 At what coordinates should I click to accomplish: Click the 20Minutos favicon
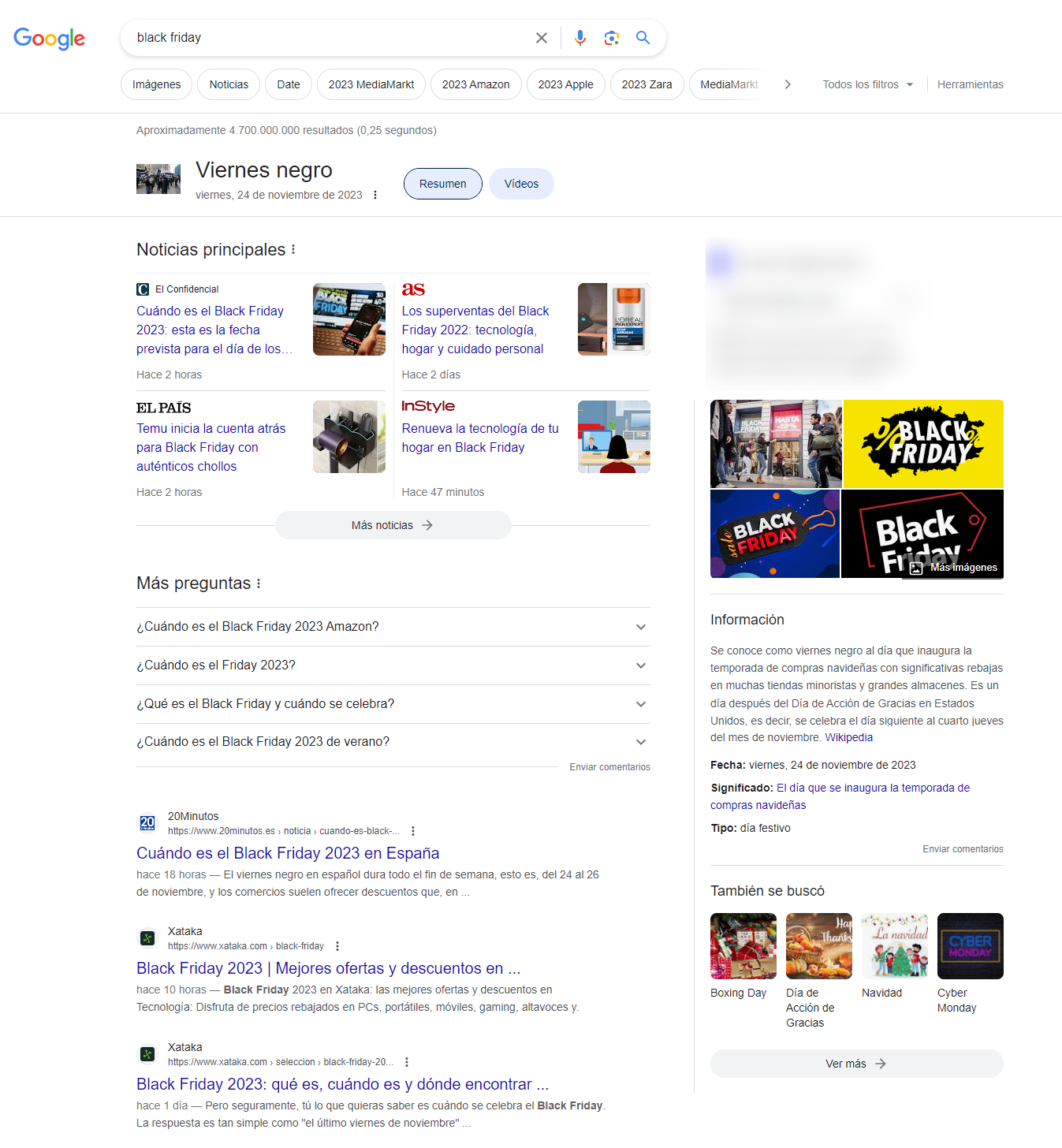tap(147, 823)
